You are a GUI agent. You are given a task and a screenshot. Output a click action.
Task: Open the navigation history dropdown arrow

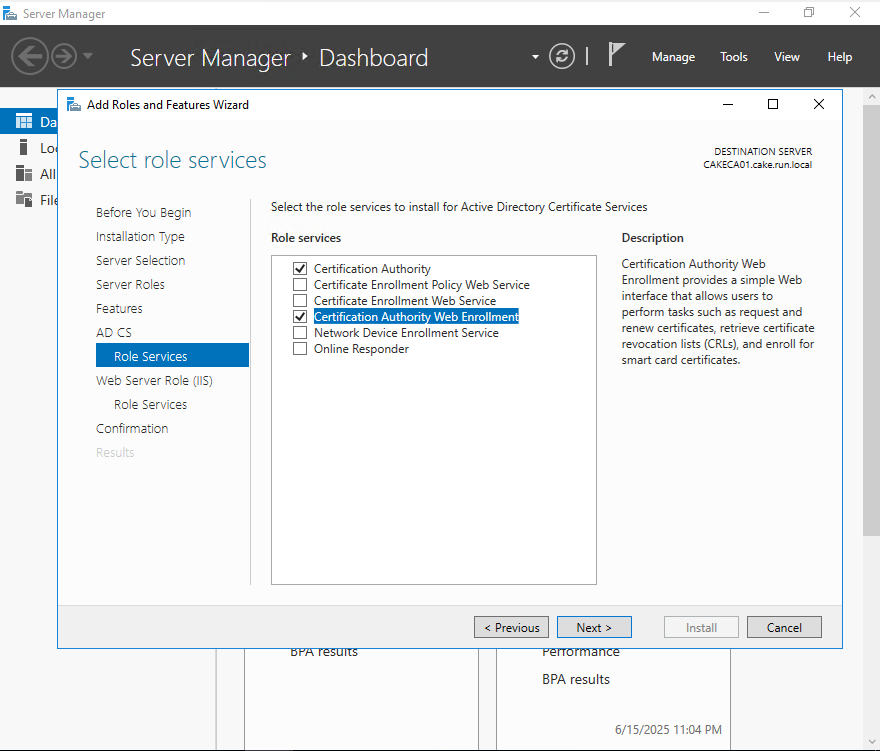(88, 56)
